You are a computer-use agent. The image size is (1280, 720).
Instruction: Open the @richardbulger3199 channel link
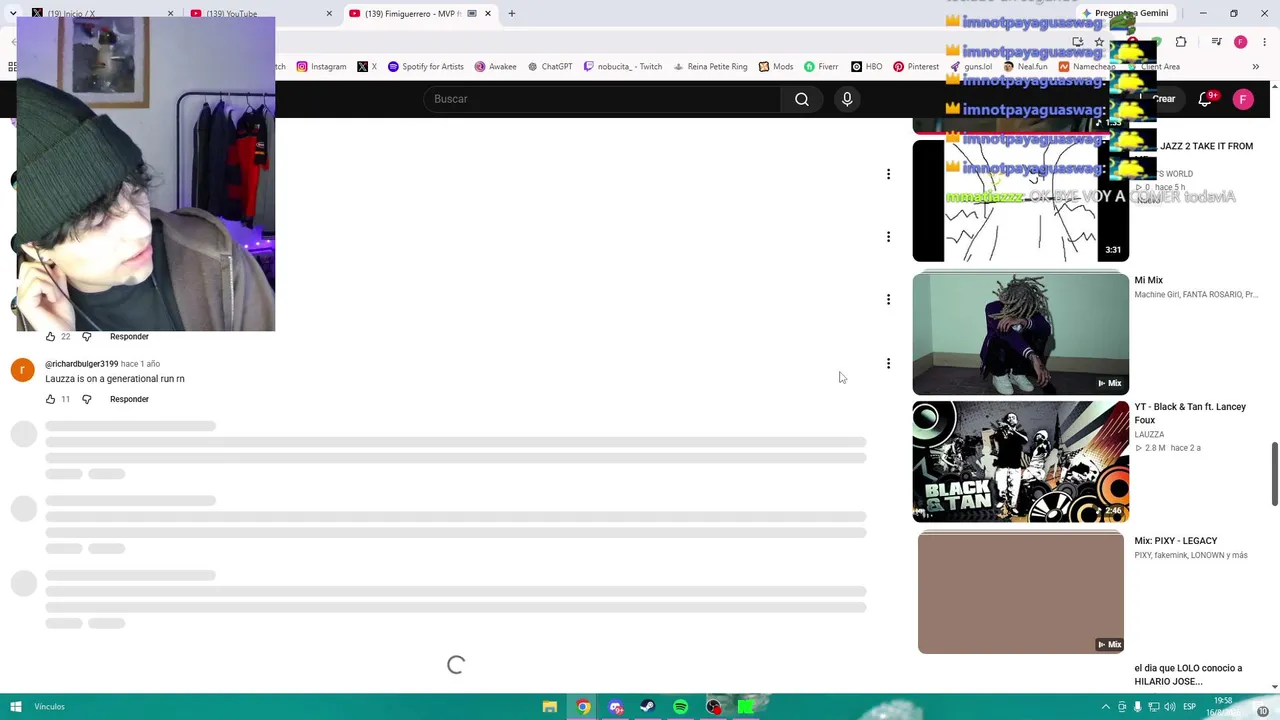82,364
